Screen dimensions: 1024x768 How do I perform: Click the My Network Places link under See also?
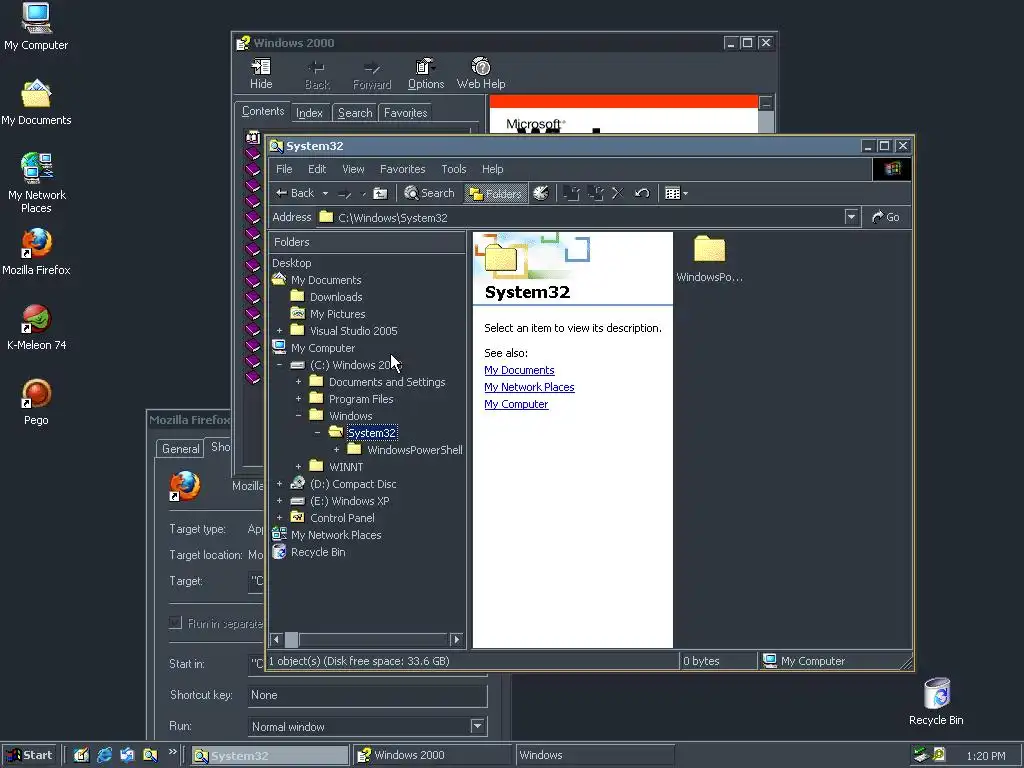(529, 387)
